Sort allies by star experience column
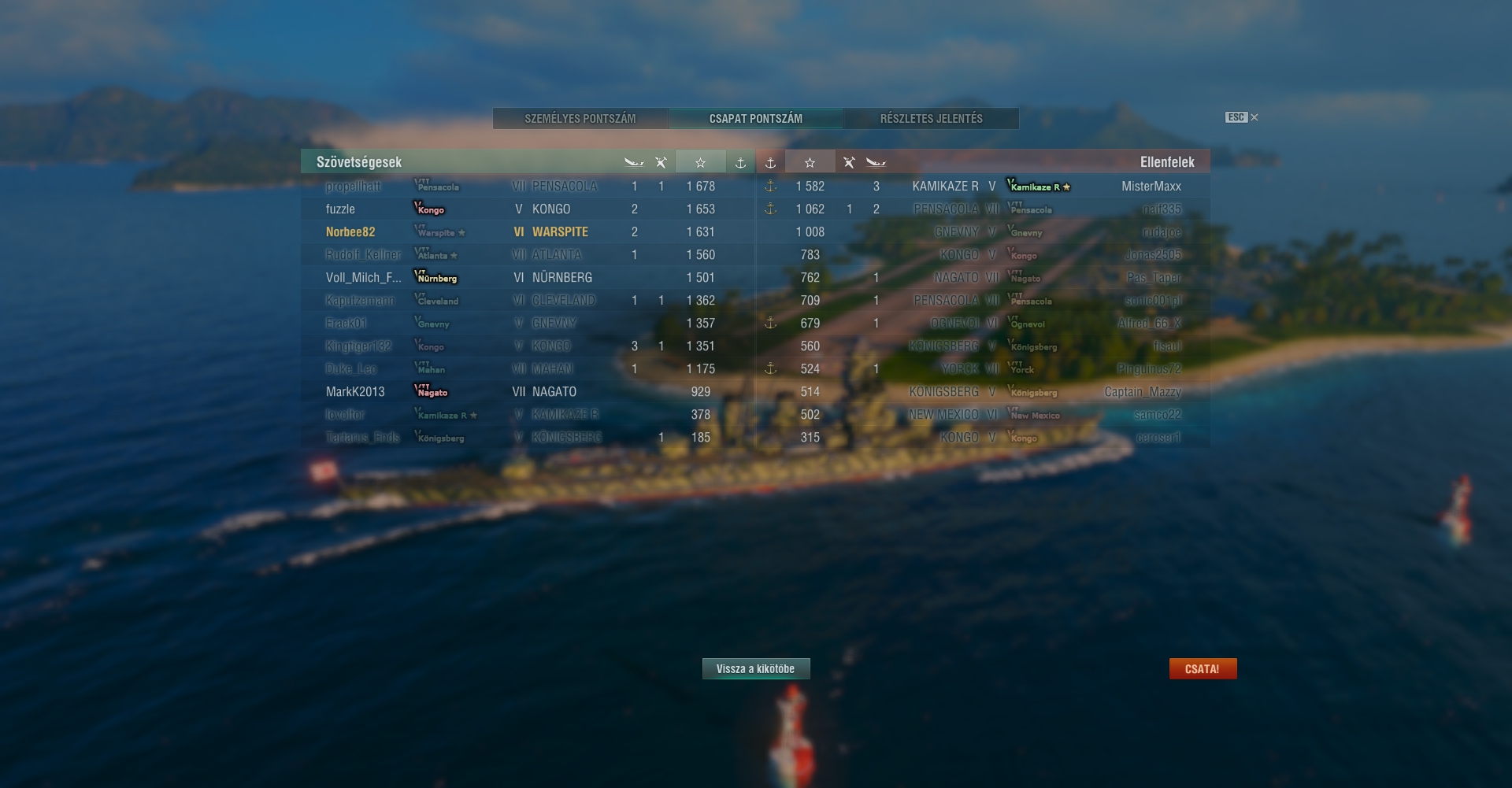Viewport: 1512px width, 788px height. pos(700,162)
